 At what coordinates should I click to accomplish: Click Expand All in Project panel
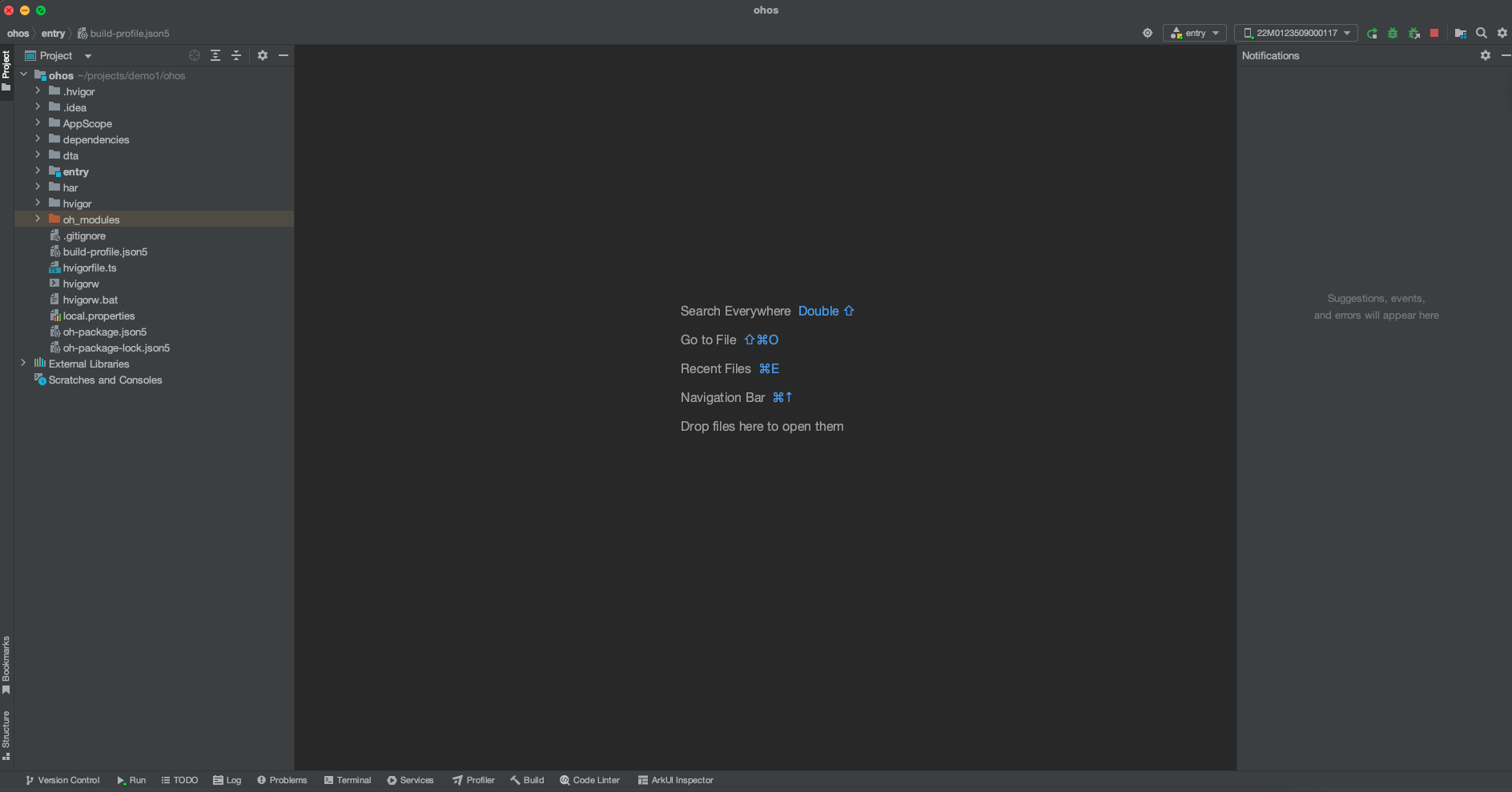coord(215,55)
